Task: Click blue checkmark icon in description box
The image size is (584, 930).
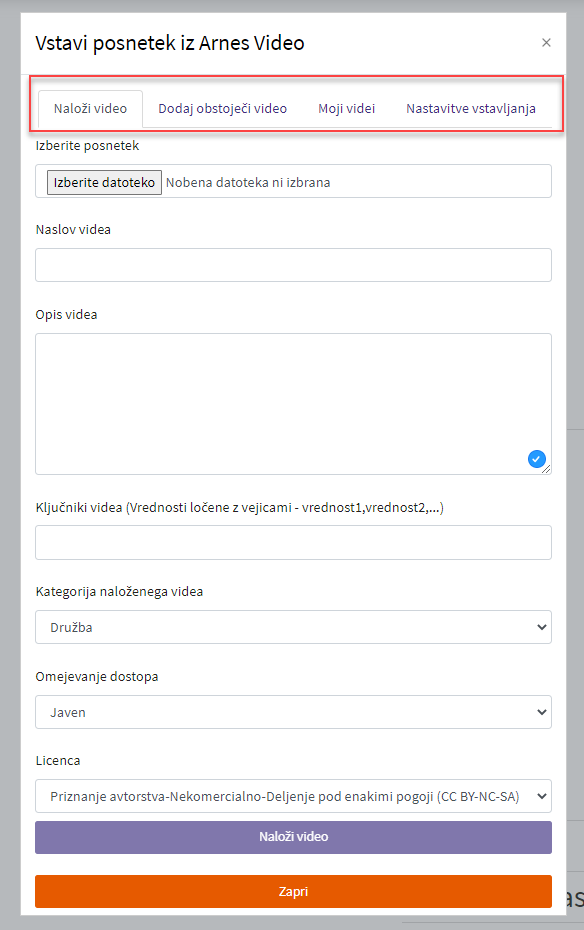Action: point(537,459)
